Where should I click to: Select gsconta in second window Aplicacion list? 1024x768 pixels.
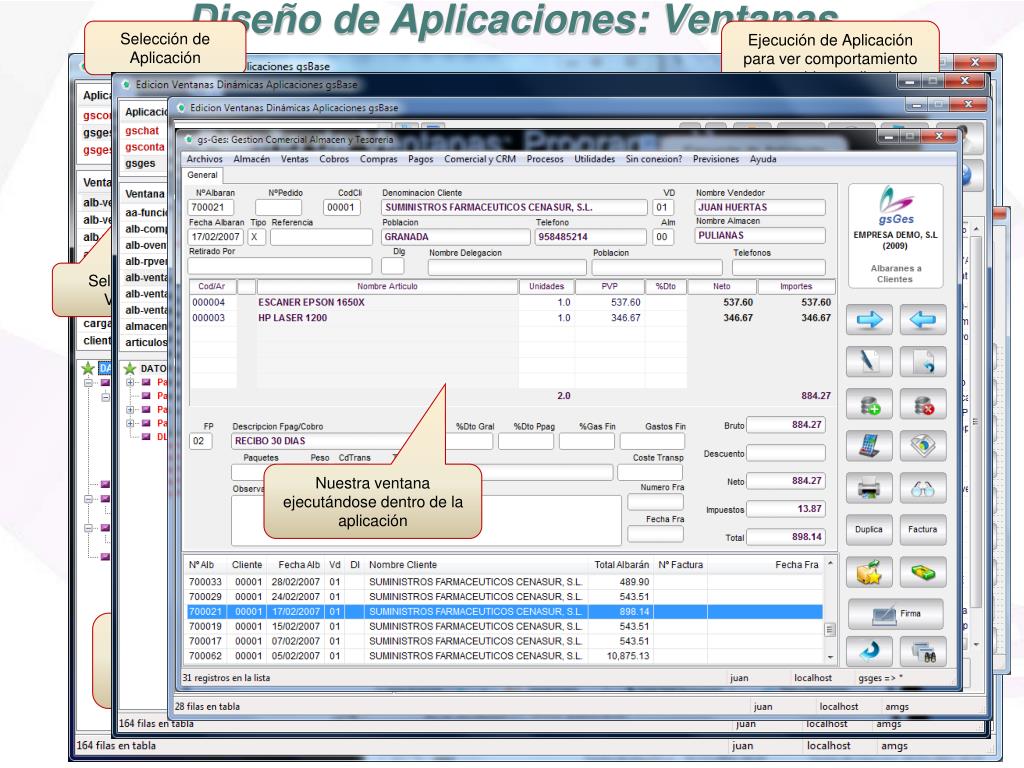tap(144, 147)
